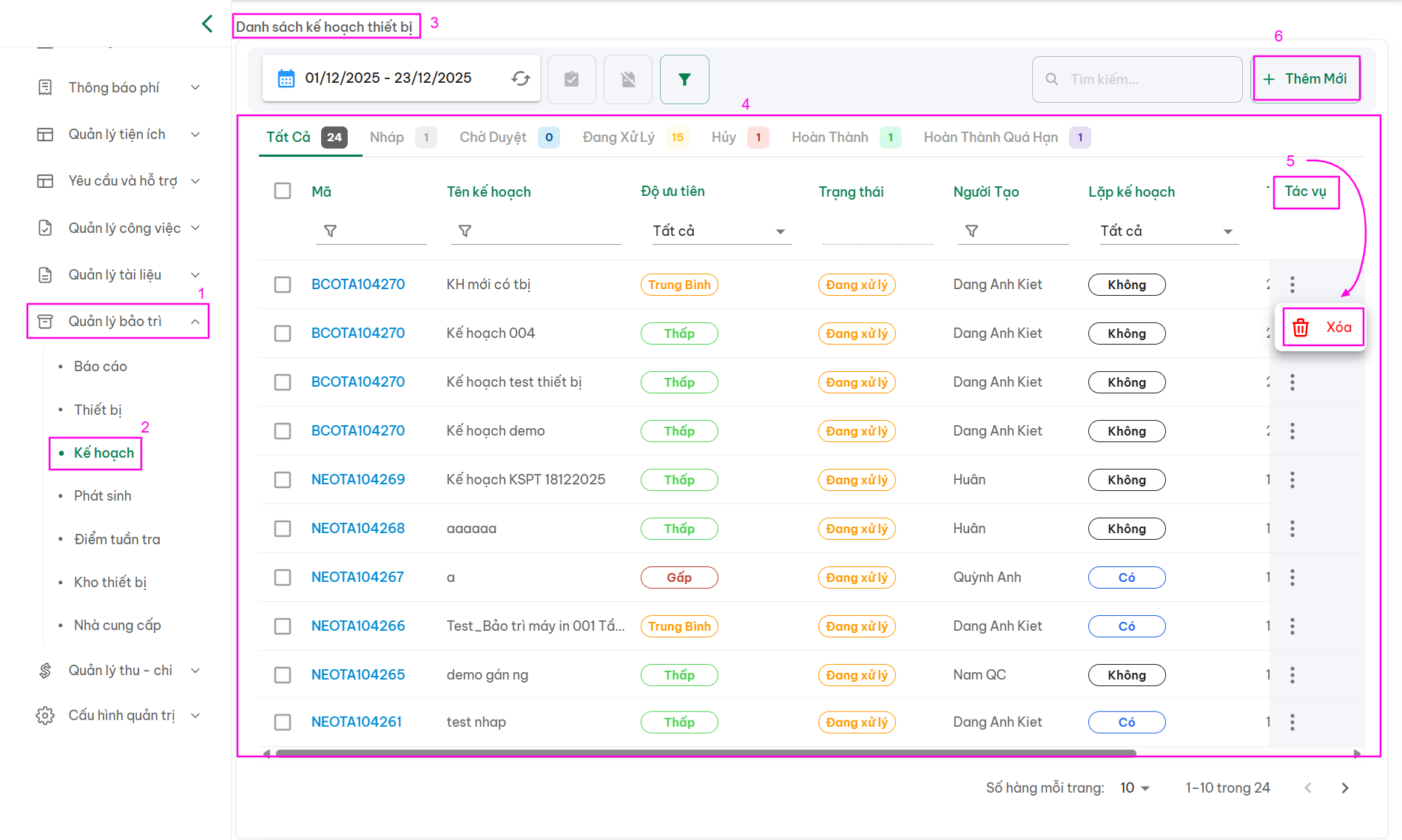Select the checkbox for NEOTA104261 row

pyautogui.click(x=283, y=722)
